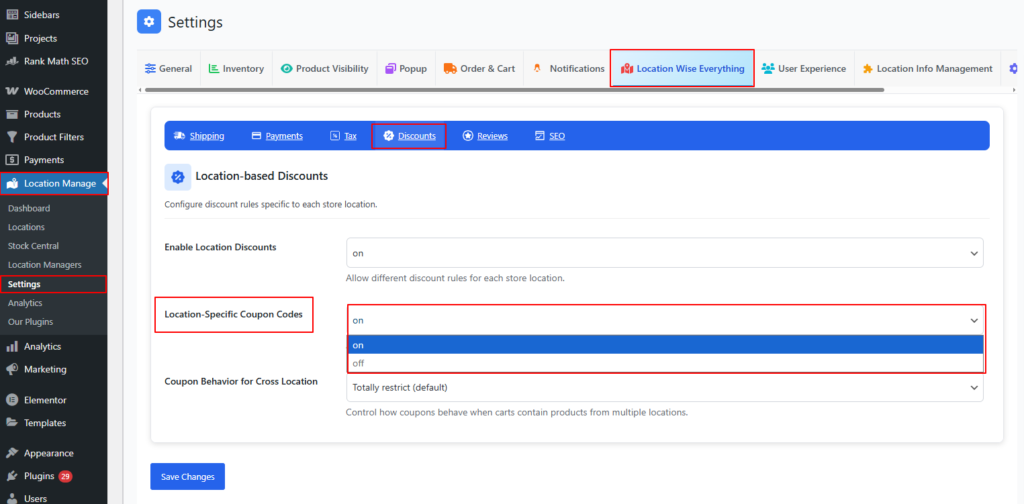The width and height of the screenshot is (1024, 504).
Task: Open the Reviews sub-tab
Action: (485, 136)
